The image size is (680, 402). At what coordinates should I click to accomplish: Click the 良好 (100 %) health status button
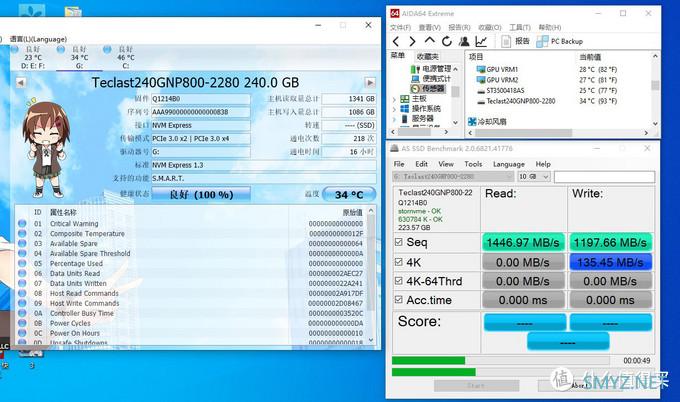[x=201, y=194]
